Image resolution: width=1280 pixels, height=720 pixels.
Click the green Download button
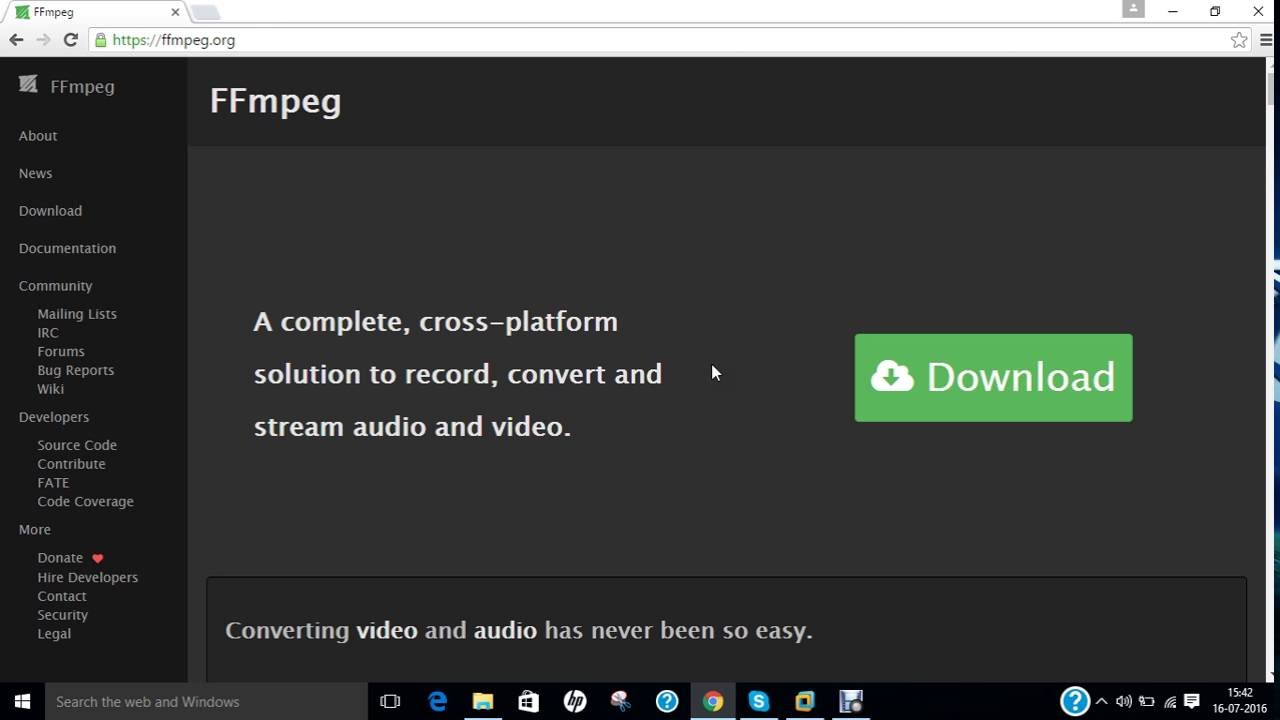click(x=993, y=377)
